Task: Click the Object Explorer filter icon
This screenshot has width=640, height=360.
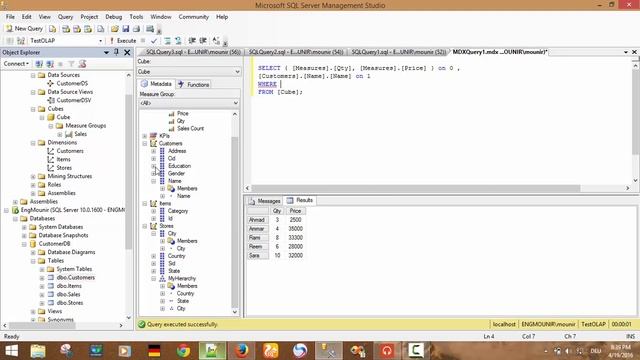Action: pos(71,64)
